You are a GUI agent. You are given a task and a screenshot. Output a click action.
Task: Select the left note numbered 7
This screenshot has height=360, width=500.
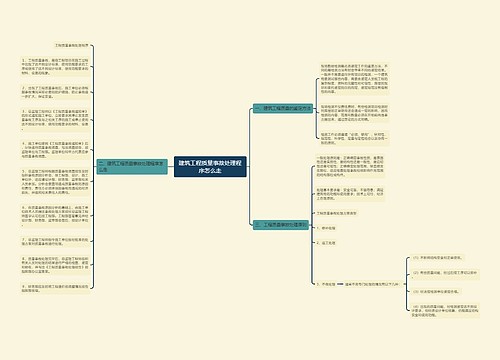(x=55, y=241)
